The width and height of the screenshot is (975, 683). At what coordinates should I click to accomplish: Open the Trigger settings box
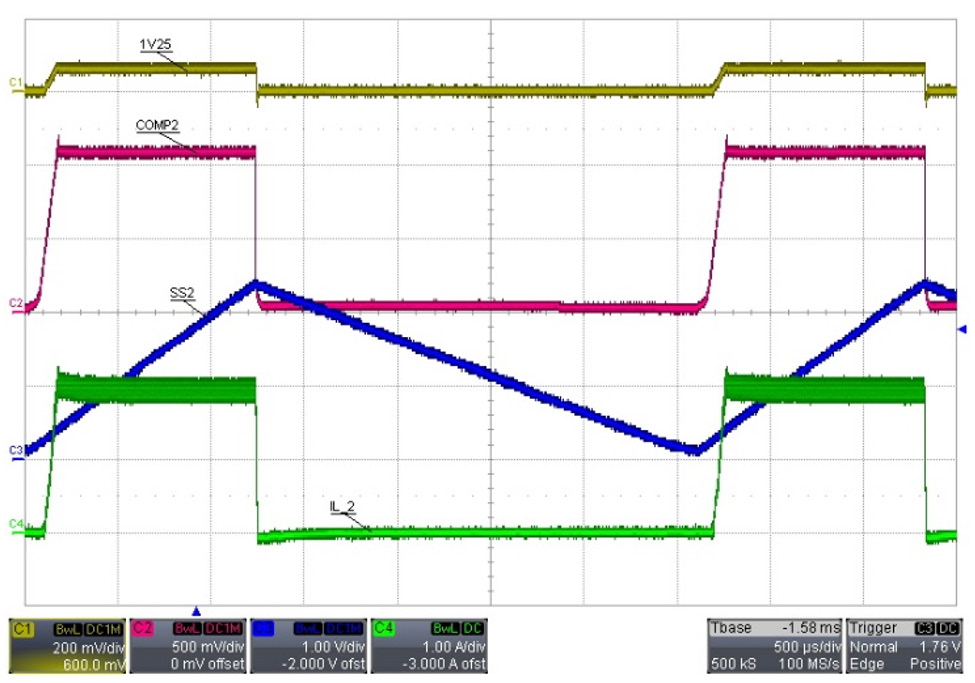tap(905, 647)
